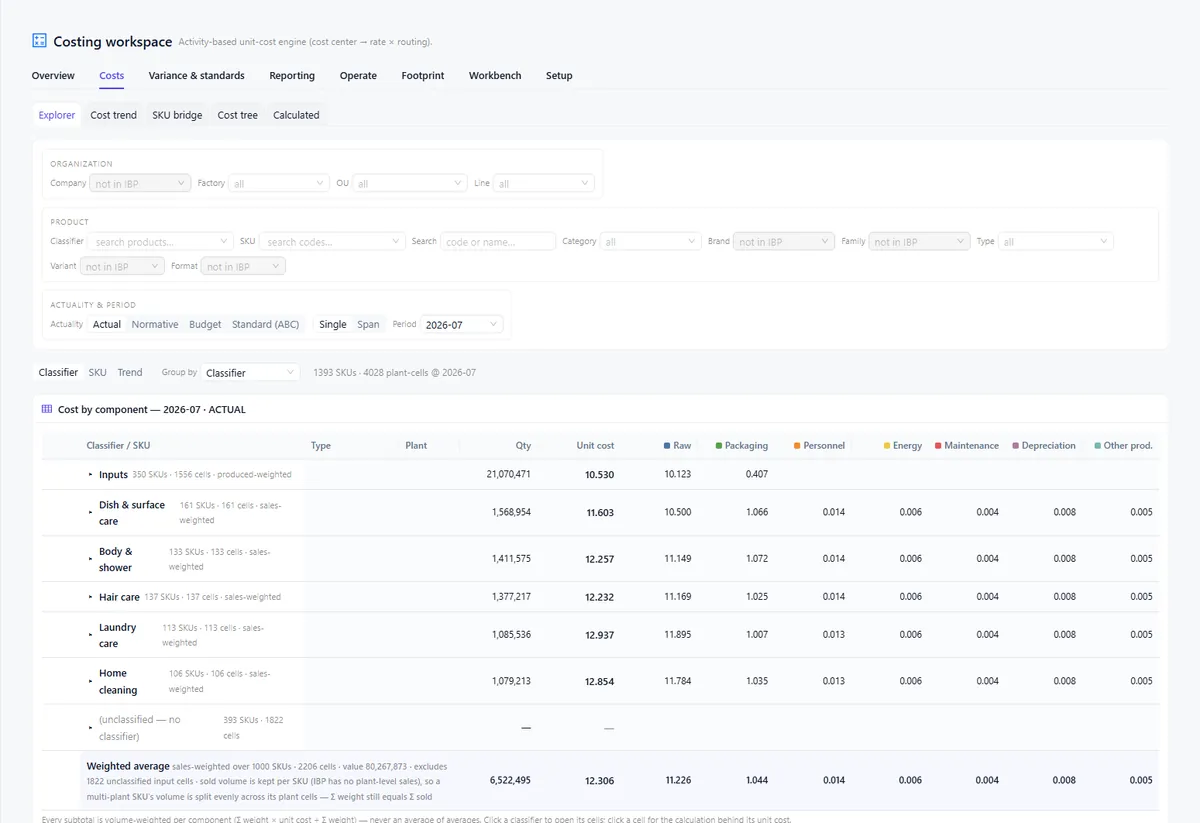Open the Workbench tab
This screenshot has width=1200, height=823.
pos(495,76)
